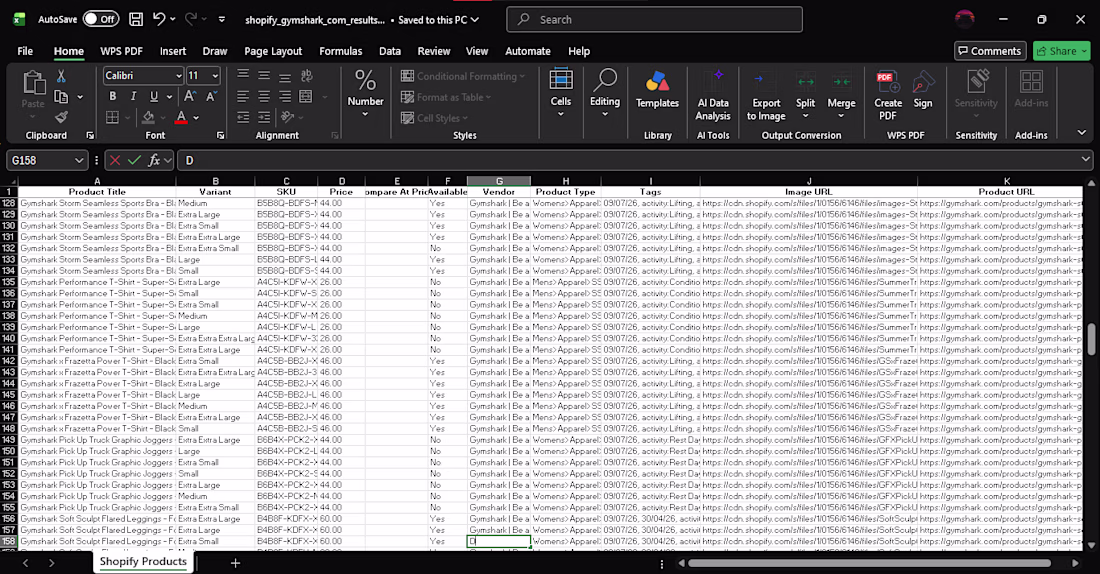Image resolution: width=1100 pixels, height=574 pixels.
Task: Decrease font size with small A
Action: click(x=211, y=96)
